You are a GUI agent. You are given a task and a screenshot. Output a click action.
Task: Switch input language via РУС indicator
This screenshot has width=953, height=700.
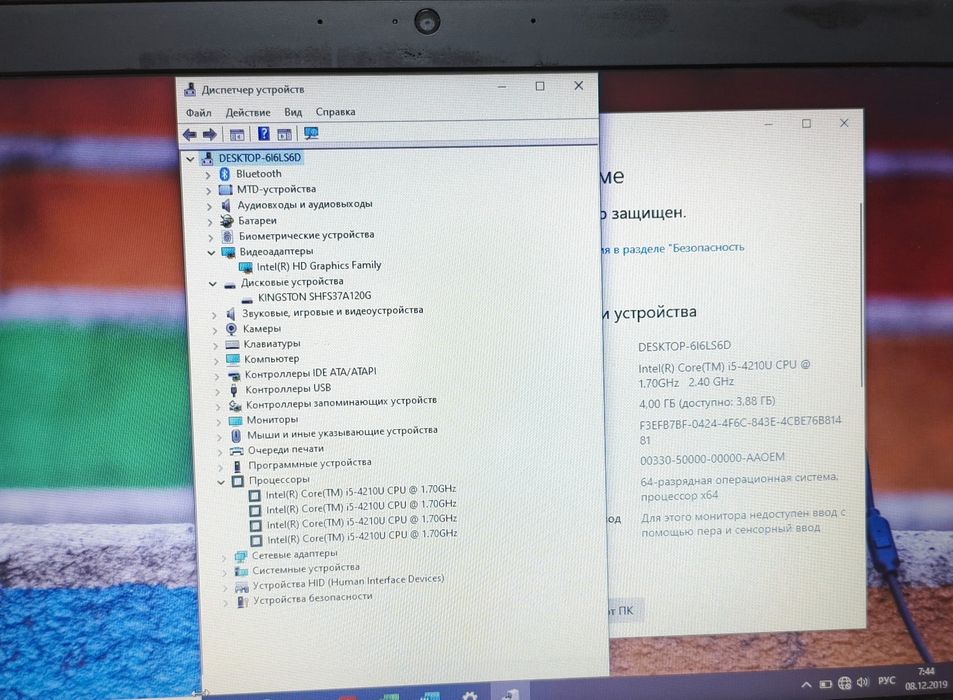tap(886, 681)
